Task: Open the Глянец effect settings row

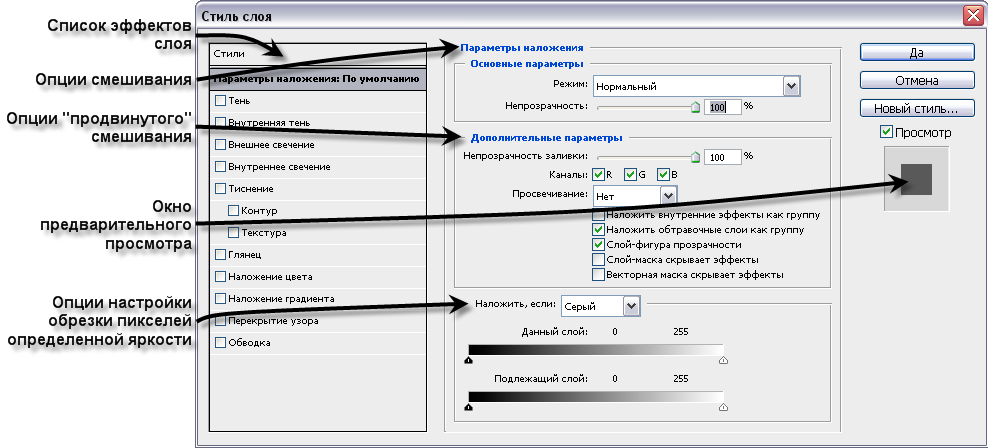Action: coord(318,255)
